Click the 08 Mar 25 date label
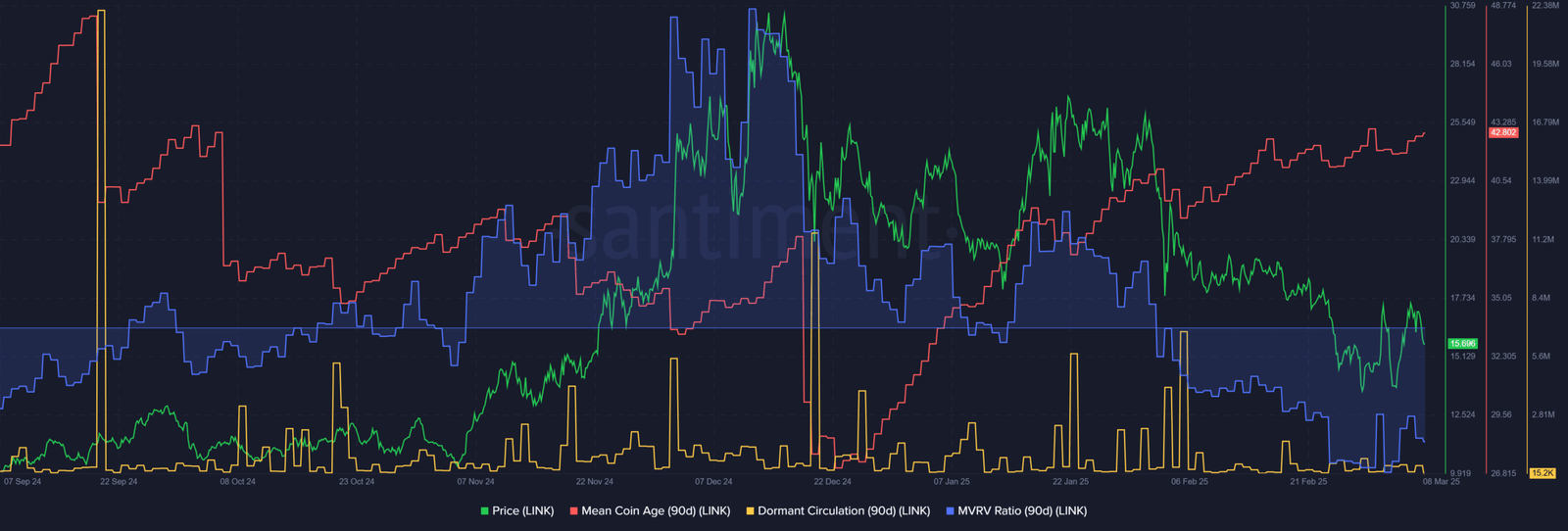1568x531 pixels. (1441, 482)
